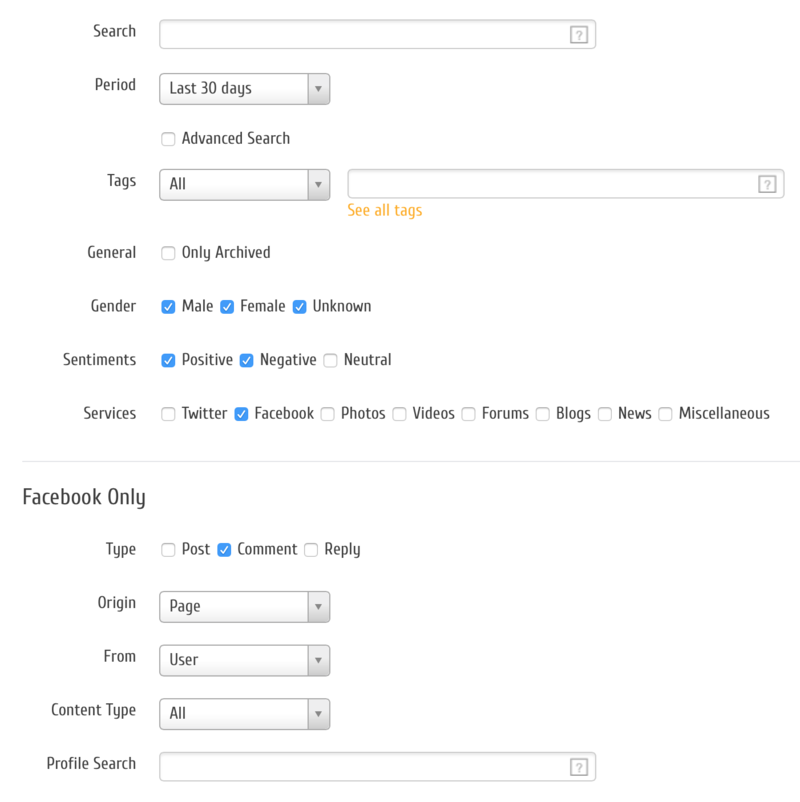Check the Only Archived option
Image resolution: width=800 pixels, height=802 pixels.
click(x=168, y=253)
